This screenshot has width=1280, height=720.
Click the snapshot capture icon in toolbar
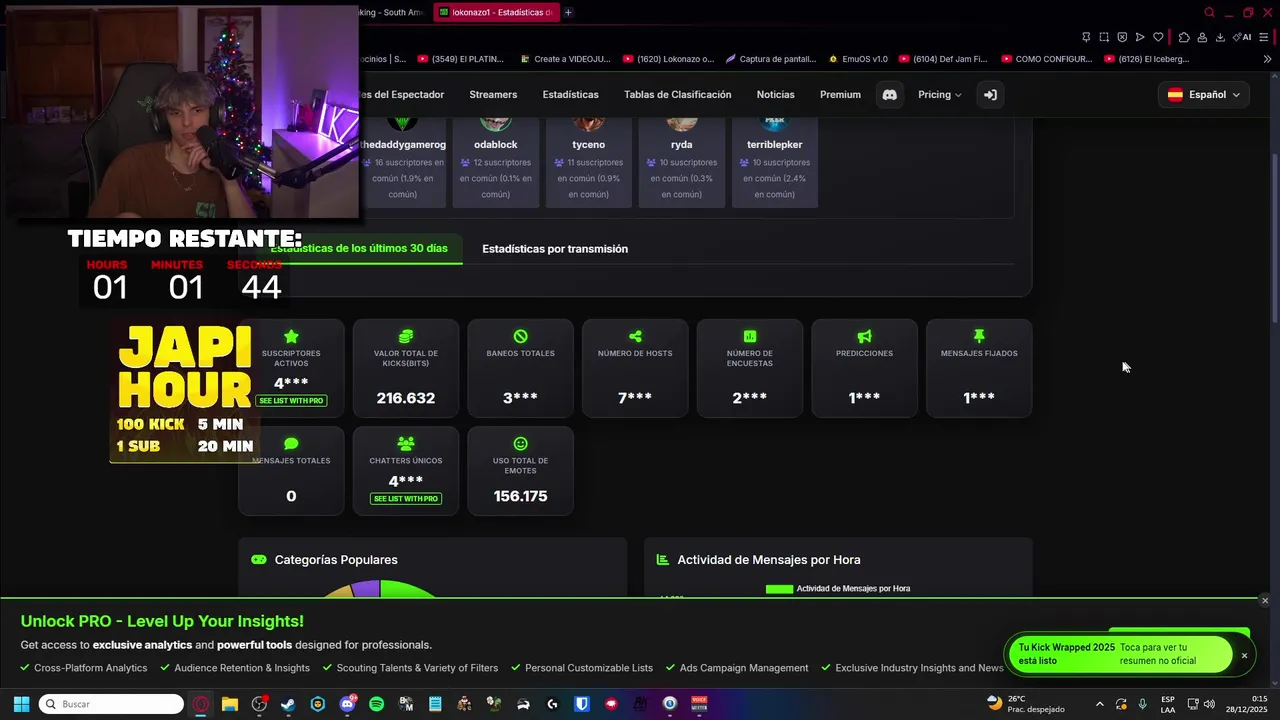(1104, 37)
